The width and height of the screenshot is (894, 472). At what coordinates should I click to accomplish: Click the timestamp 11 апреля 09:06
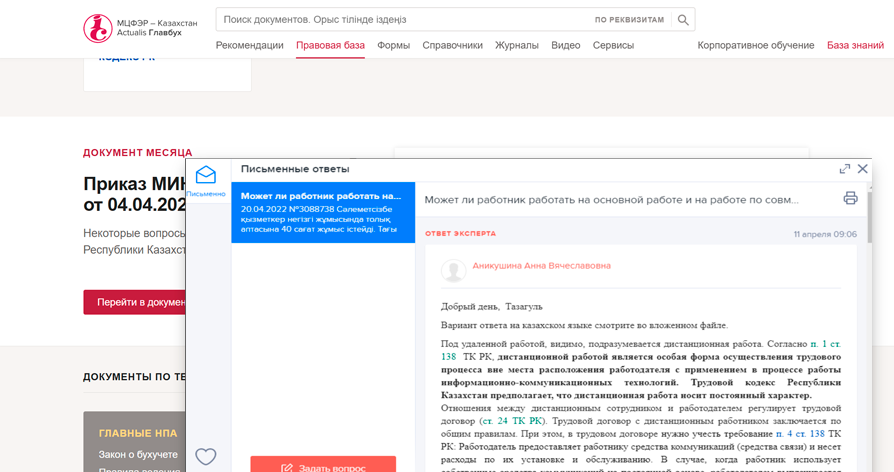[x=825, y=234]
